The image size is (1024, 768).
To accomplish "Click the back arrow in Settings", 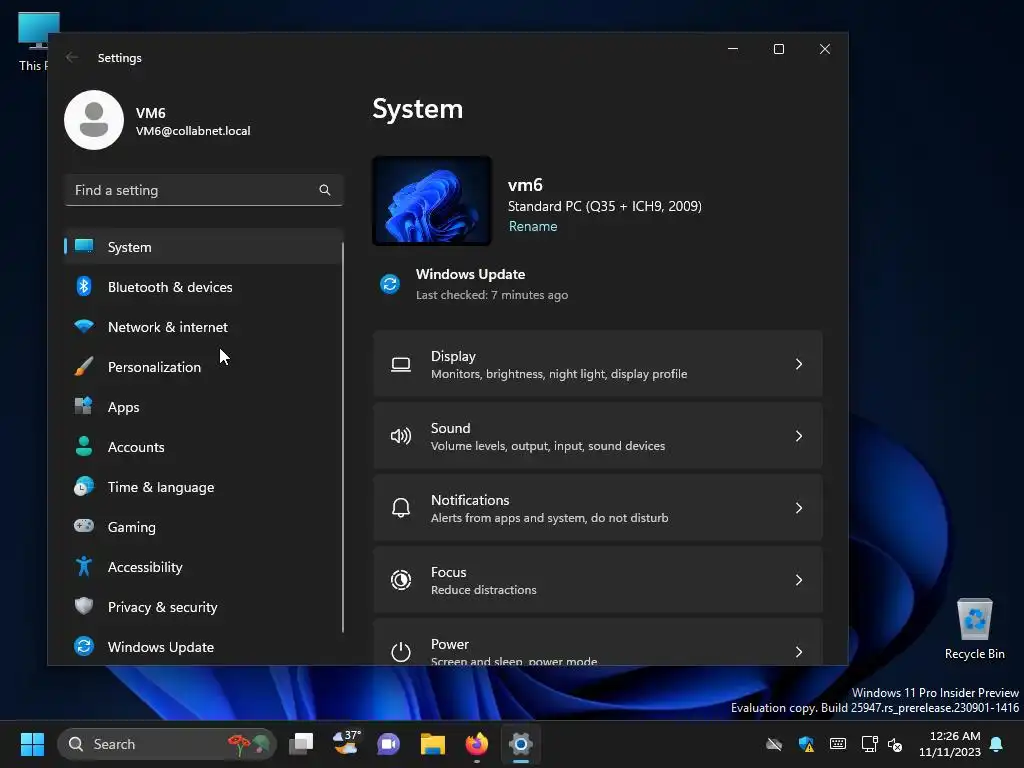I will (x=72, y=57).
